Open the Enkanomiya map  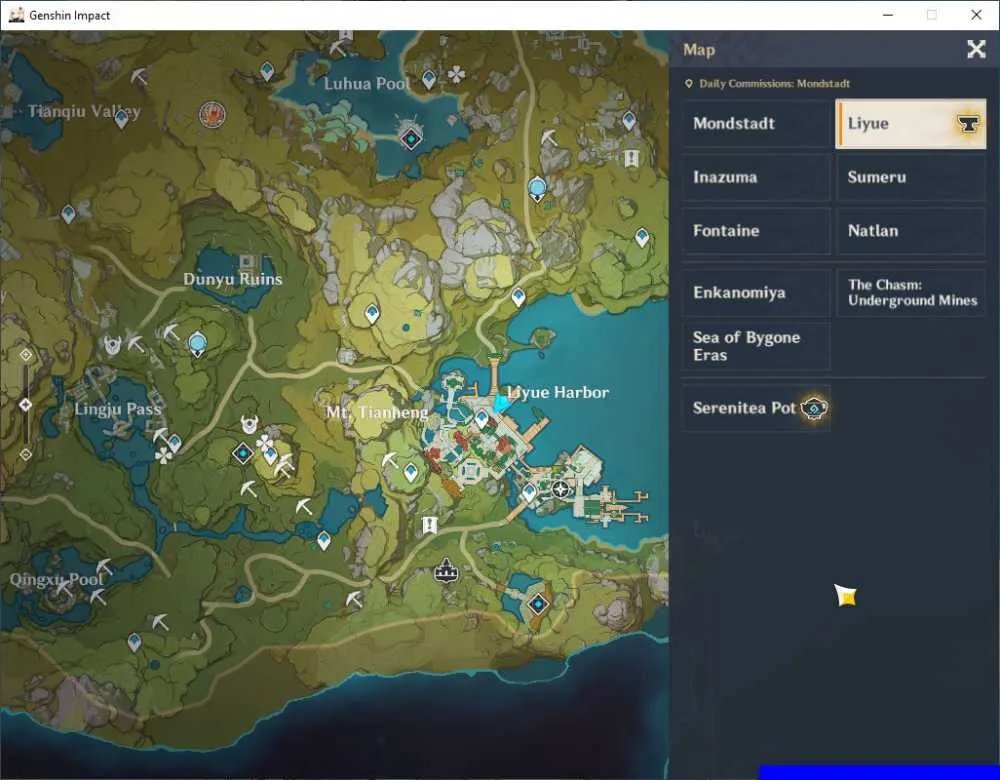pyautogui.click(x=756, y=293)
